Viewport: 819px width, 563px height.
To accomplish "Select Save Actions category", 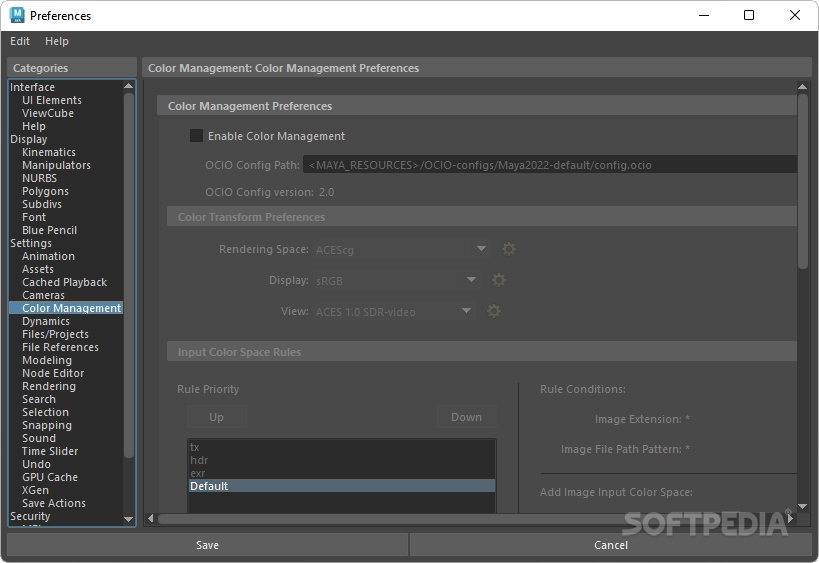I will pyautogui.click(x=53, y=503).
